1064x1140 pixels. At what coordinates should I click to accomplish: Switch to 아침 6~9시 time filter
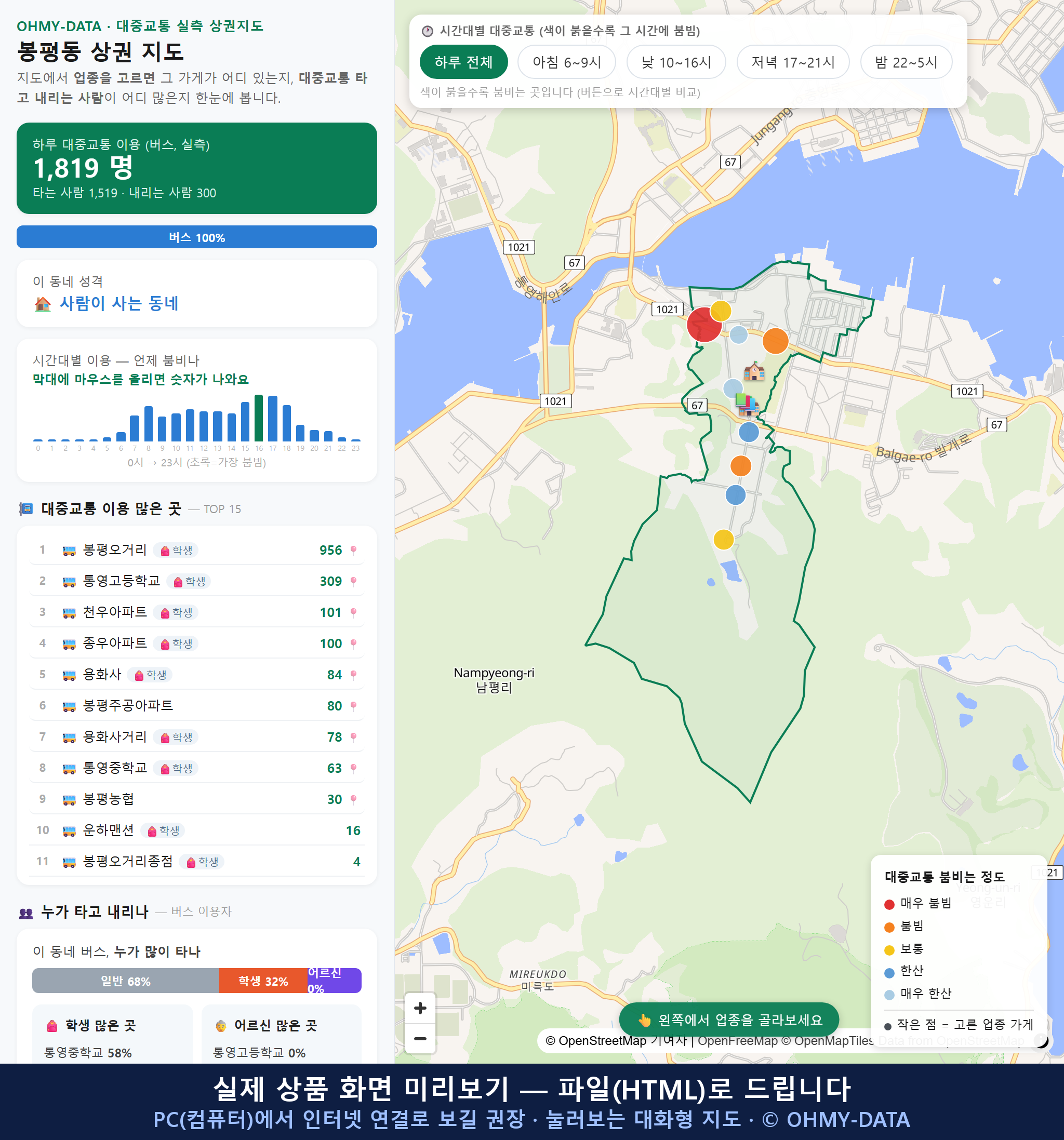567,62
